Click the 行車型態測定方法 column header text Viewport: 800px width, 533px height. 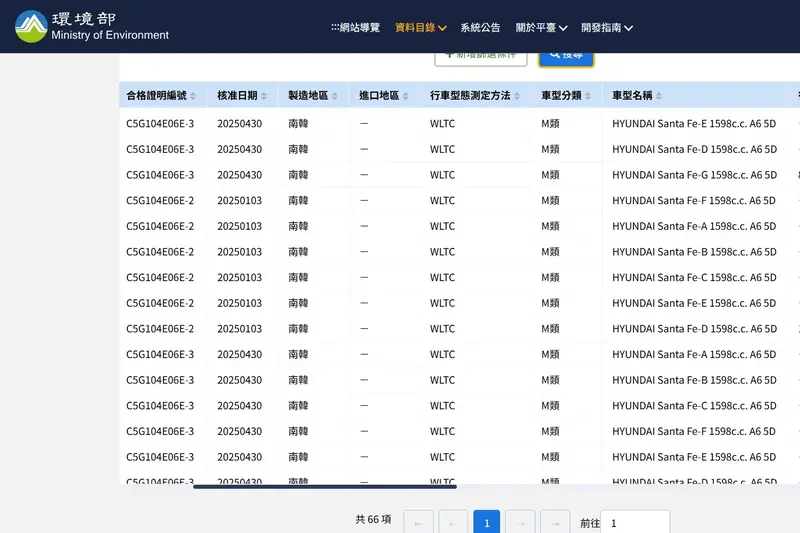(470, 95)
